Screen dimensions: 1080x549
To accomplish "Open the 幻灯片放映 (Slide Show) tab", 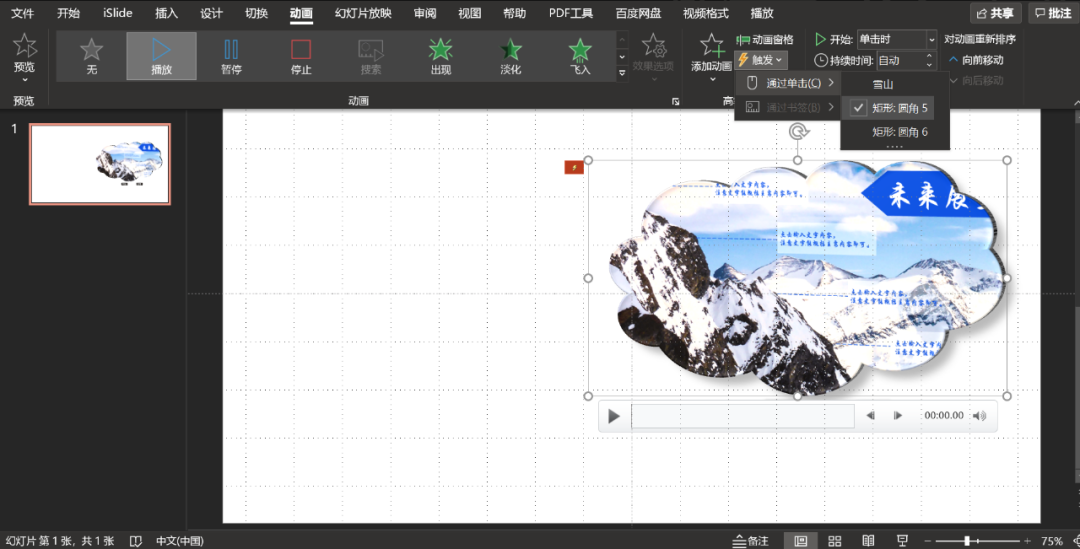I will [363, 13].
